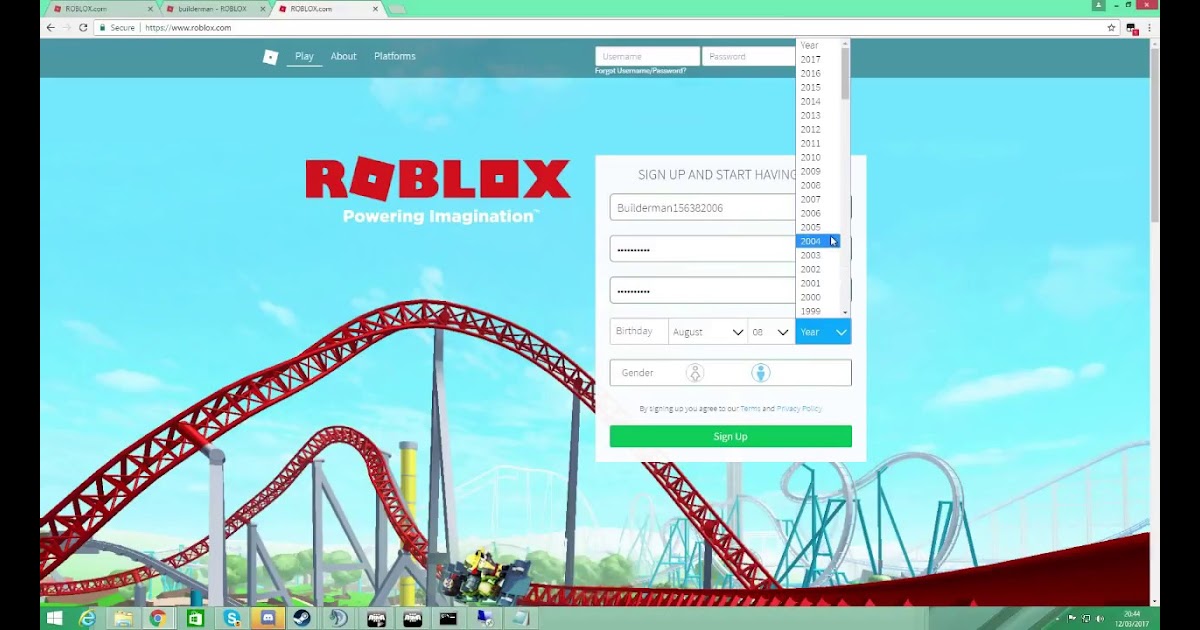The image size is (1200, 630).
Task: Launch Internet Explorer from the taskbar
Action: tap(88, 619)
